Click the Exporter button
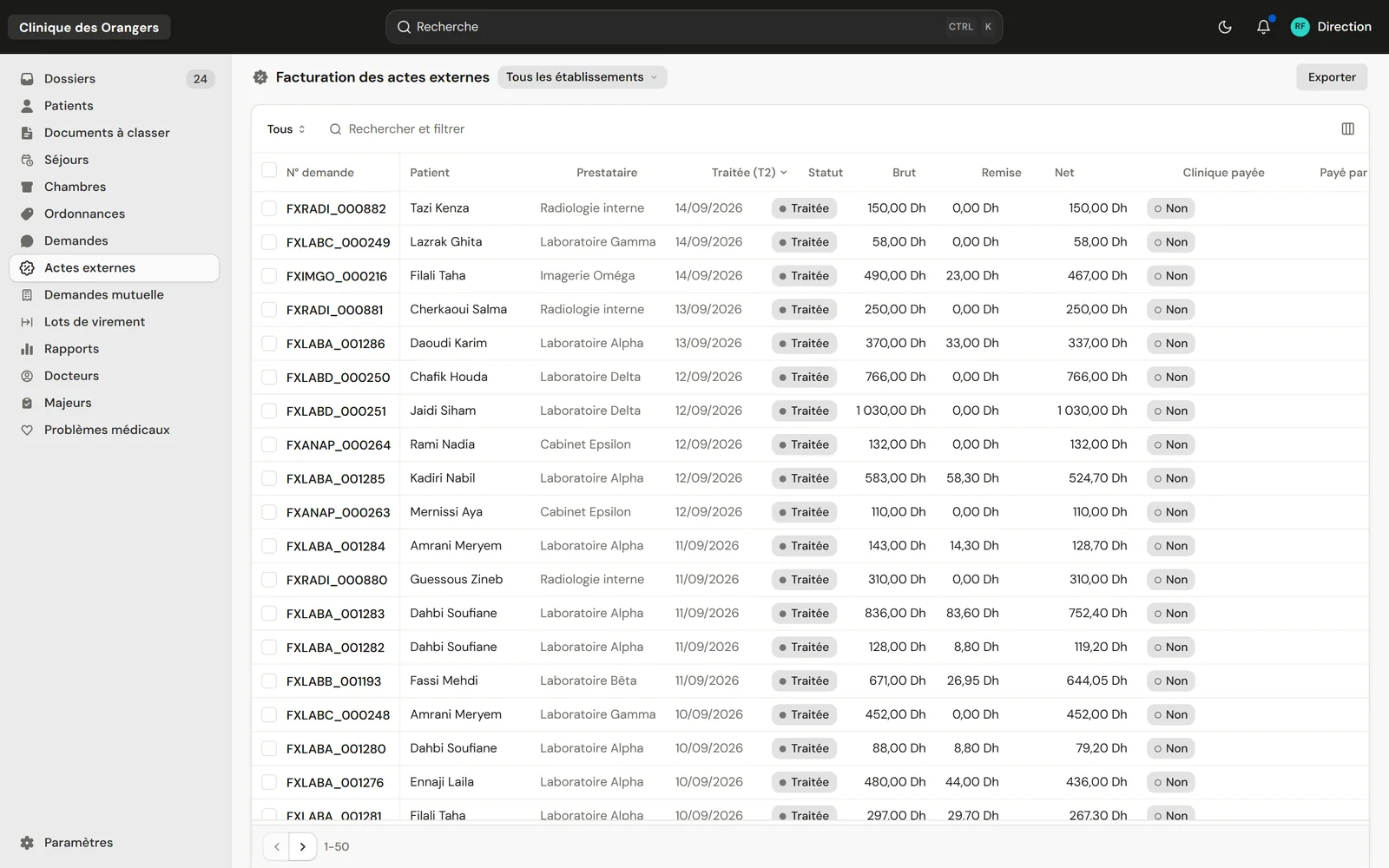Image resolution: width=1389 pixels, height=868 pixels. 1332,77
